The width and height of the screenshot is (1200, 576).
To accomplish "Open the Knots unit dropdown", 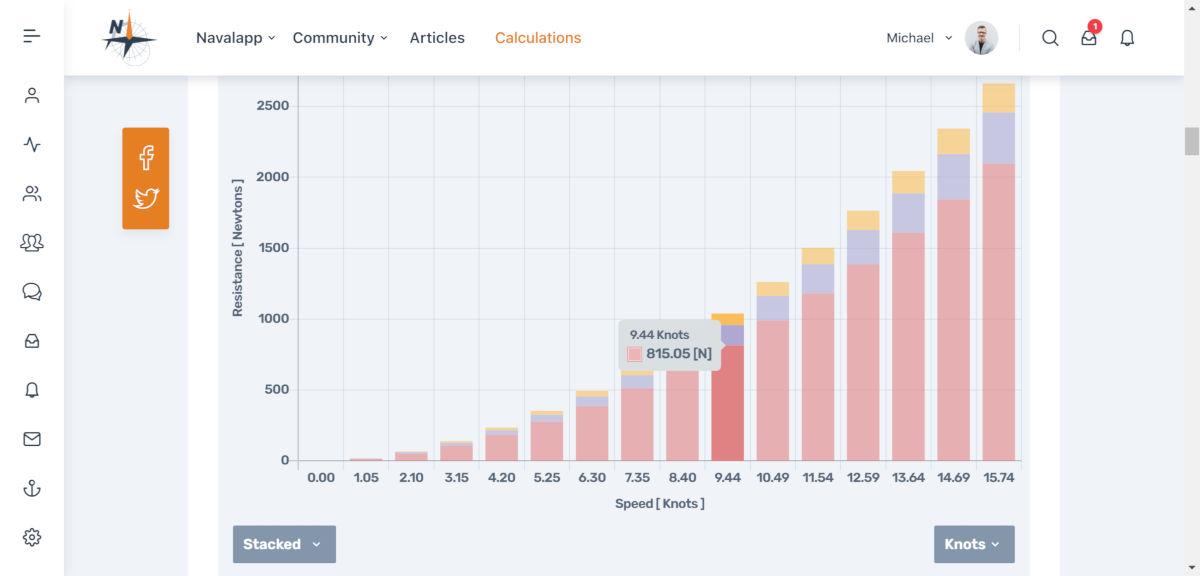I will click(974, 544).
